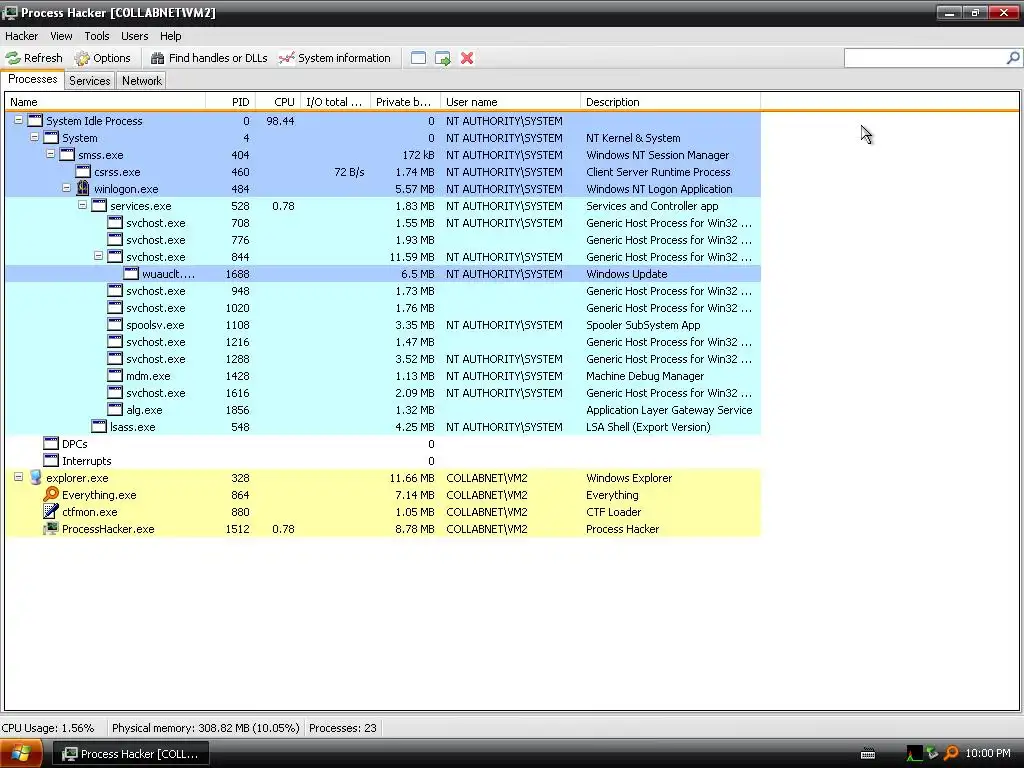Select the Processes tab
Image resolution: width=1024 pixels, height=768 pixels.
(33, 80)
